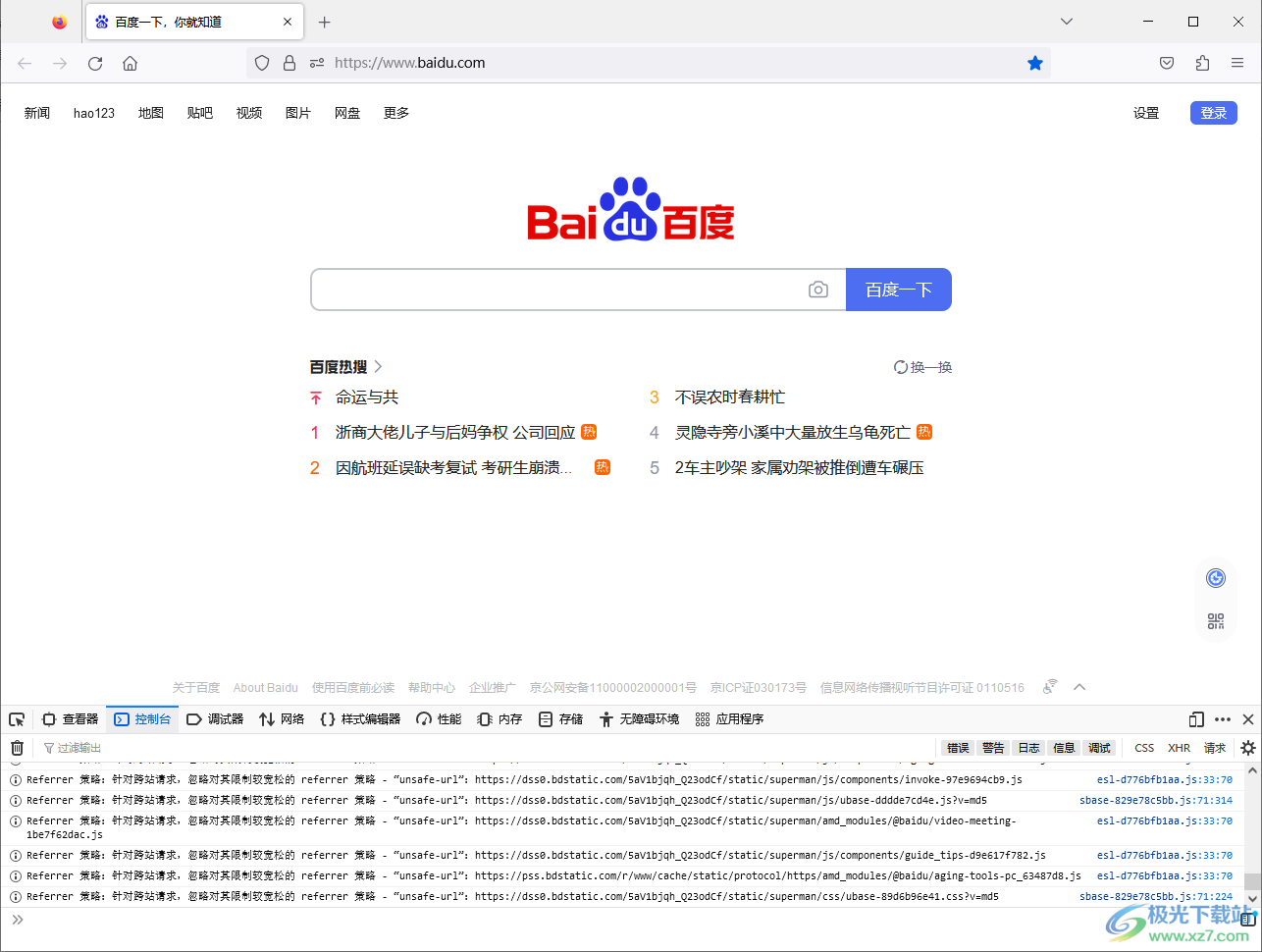
Task: Toggle the 信息 info filter
Action: 1064,748
